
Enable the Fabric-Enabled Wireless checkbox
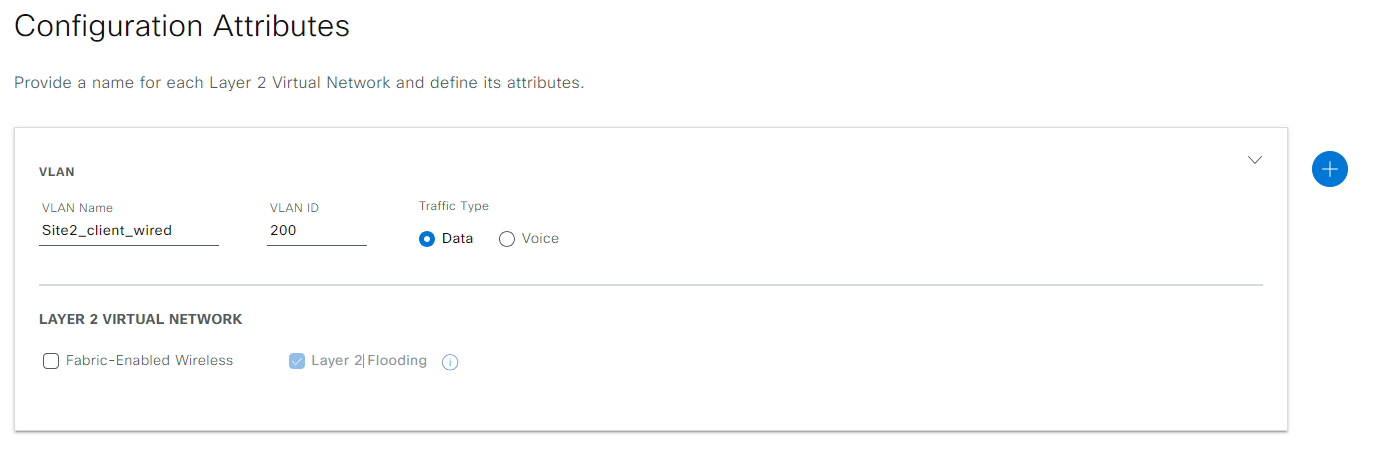[51, 361]
